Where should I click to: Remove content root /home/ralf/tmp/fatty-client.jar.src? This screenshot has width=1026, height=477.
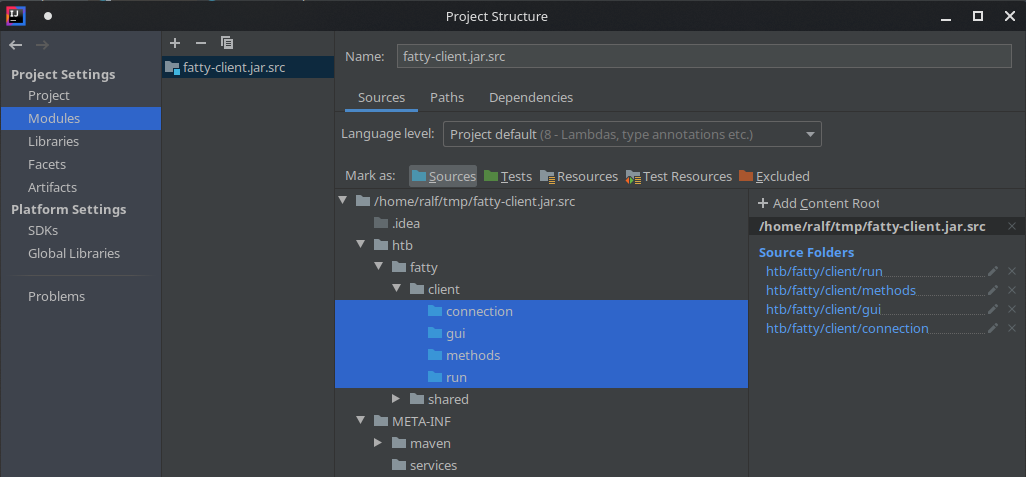tap(1012, 227)
